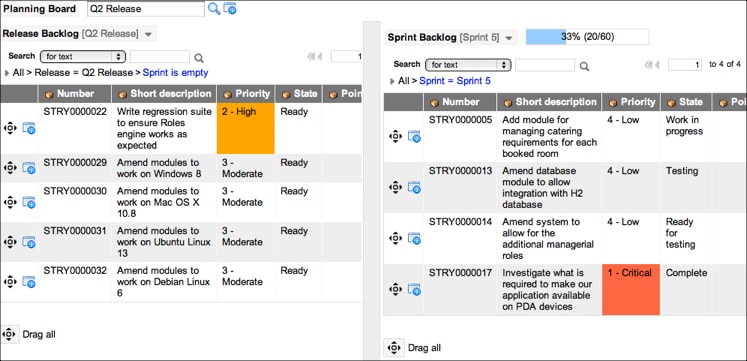
Task: Preview record STRY0000029 icon
Action: click(29, 168)
